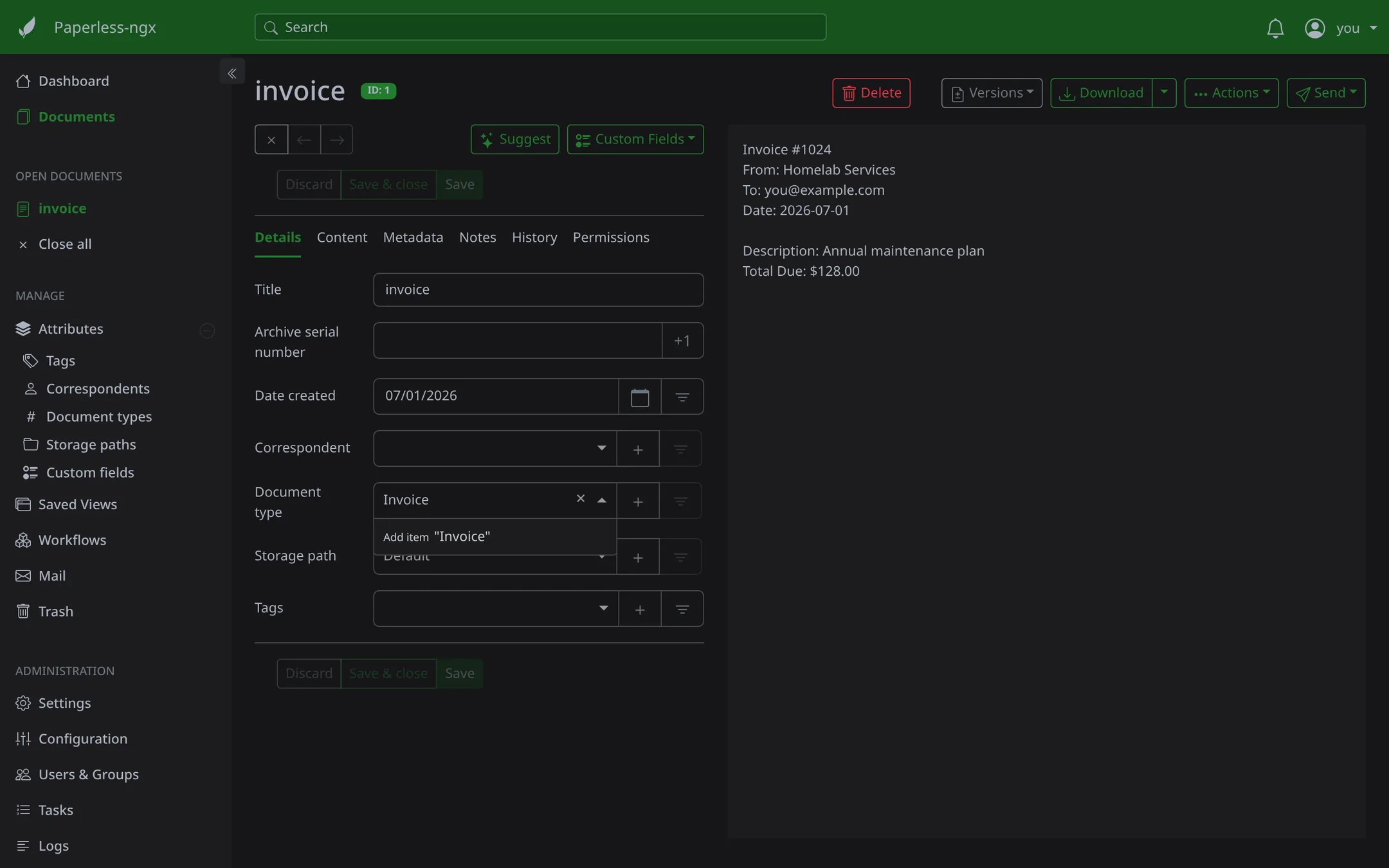1389x868 pixels.
Task: Add a new correspondent with the plus icon
Action: pyautogui.click(x=638, y=449)
